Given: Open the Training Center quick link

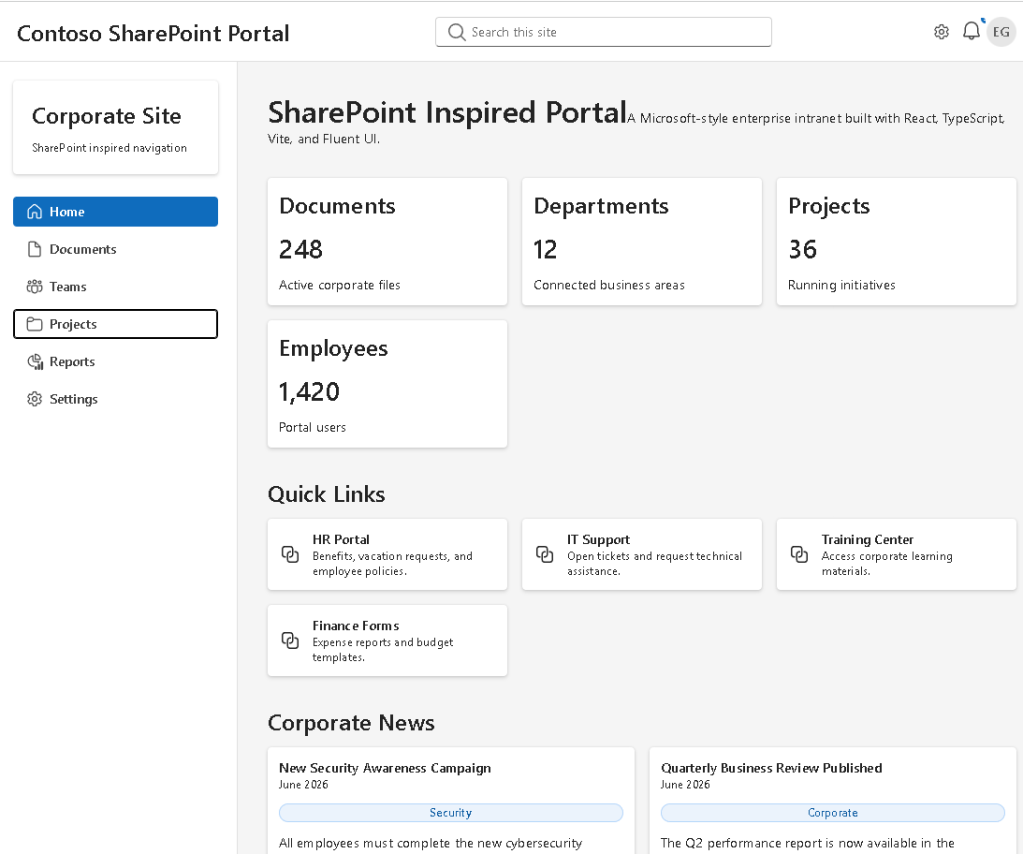Looking at the screenshot, I should tap(896, 555).
